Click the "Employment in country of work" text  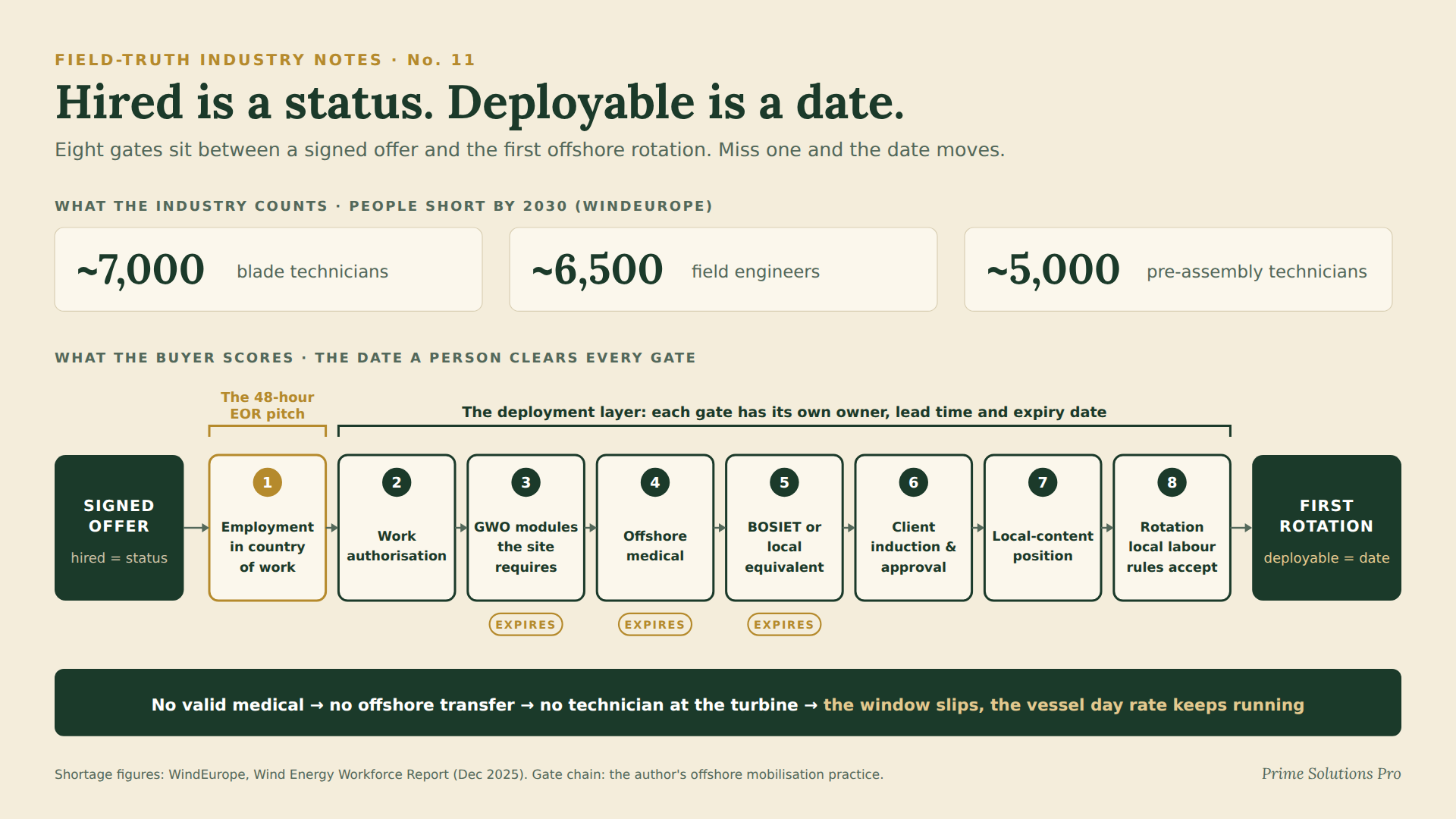tap(267, 547)
